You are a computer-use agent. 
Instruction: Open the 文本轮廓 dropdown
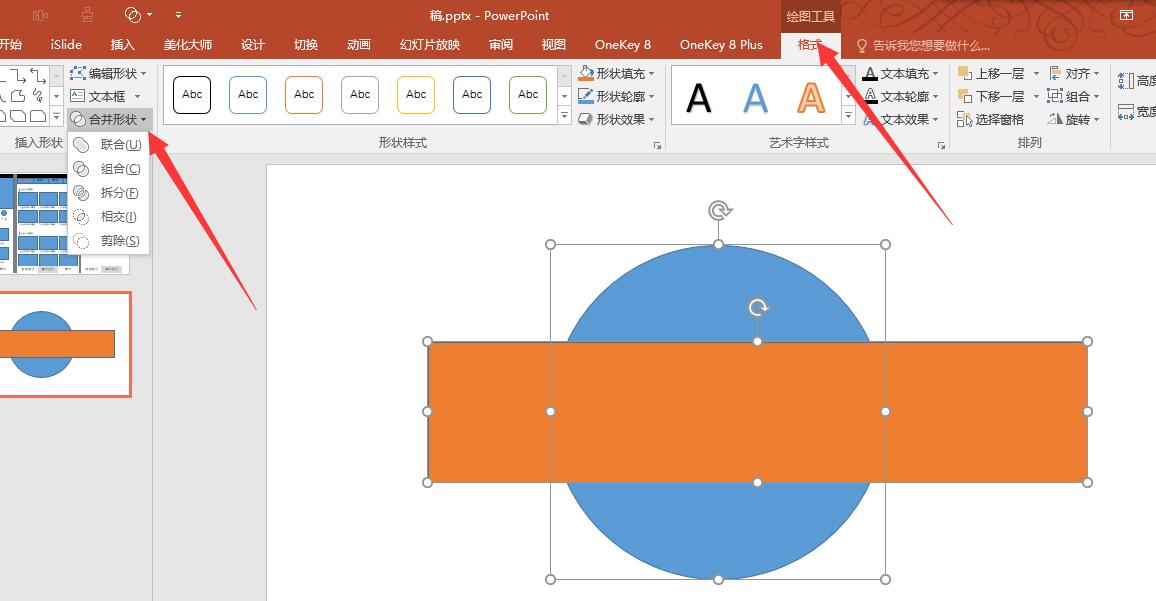coord(900,97)
